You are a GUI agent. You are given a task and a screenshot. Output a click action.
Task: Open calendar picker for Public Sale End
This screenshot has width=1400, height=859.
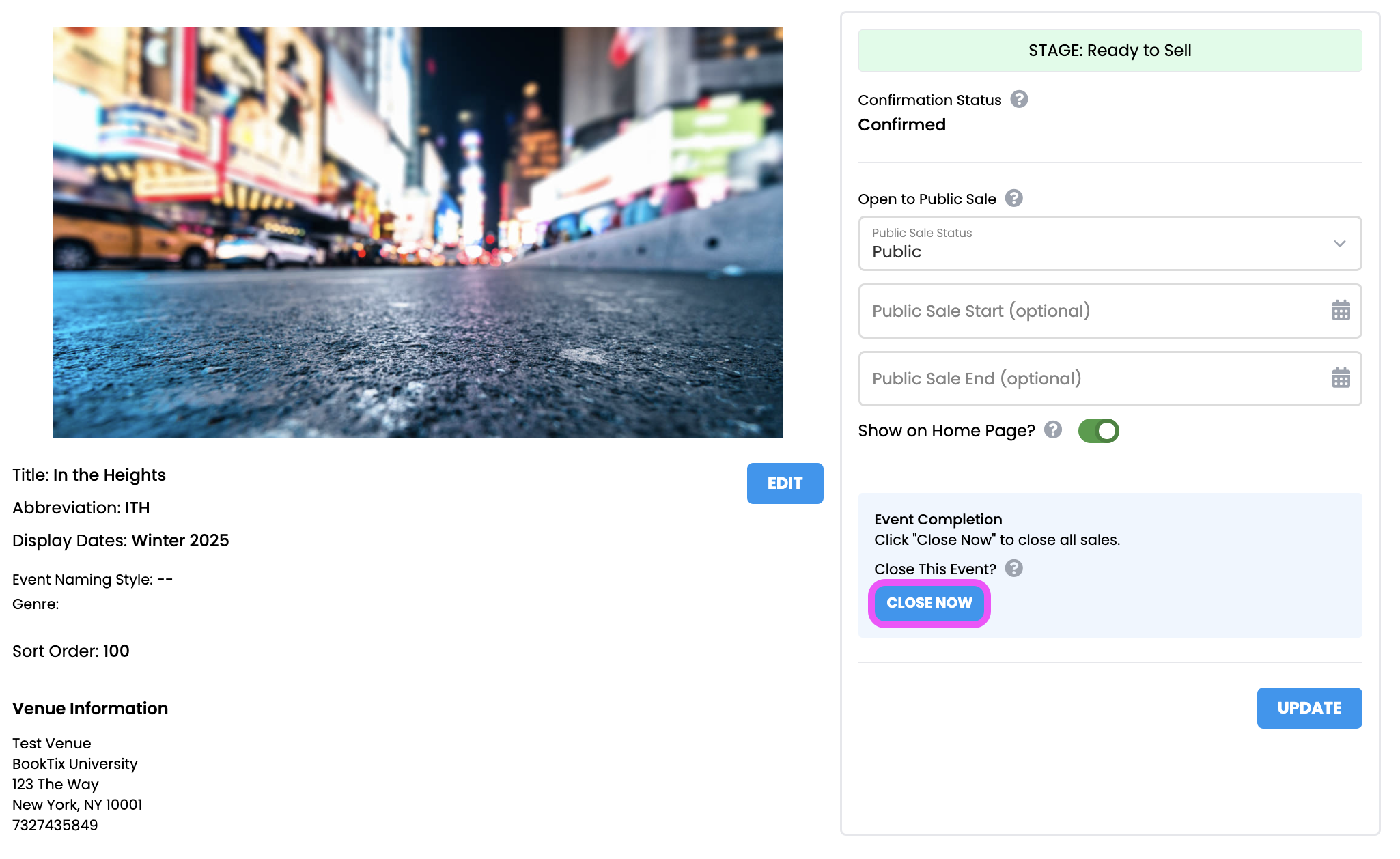(1341, 378)
